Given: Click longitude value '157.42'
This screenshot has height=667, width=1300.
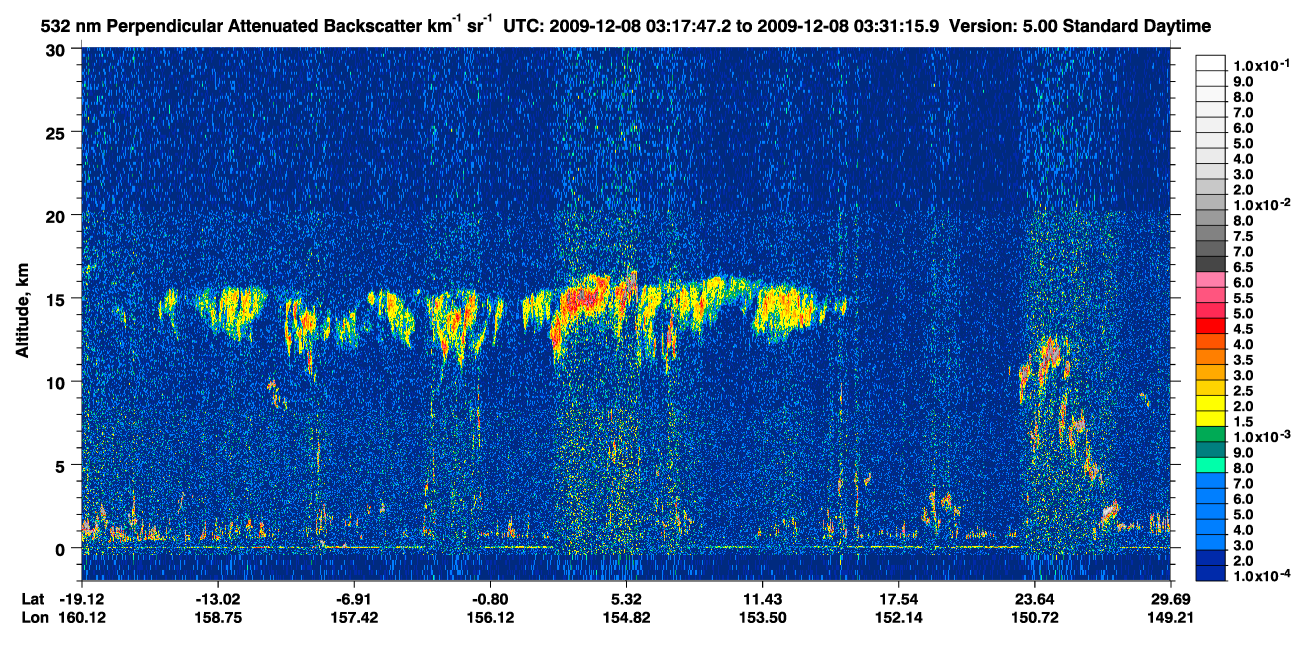Looking at the screenshot, I should coord(354,617).
